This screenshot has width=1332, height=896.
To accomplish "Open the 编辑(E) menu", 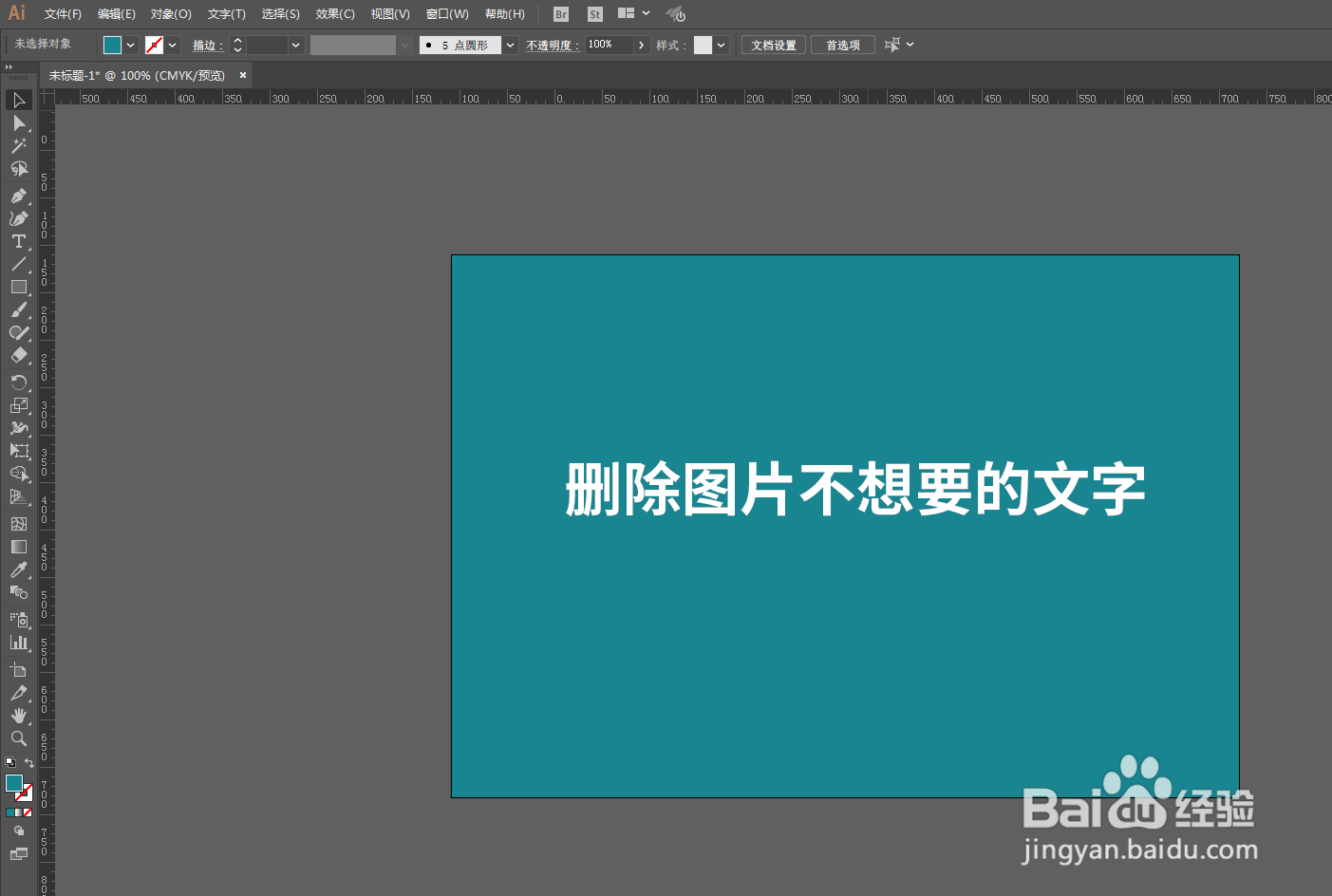I will pos(116,14).
